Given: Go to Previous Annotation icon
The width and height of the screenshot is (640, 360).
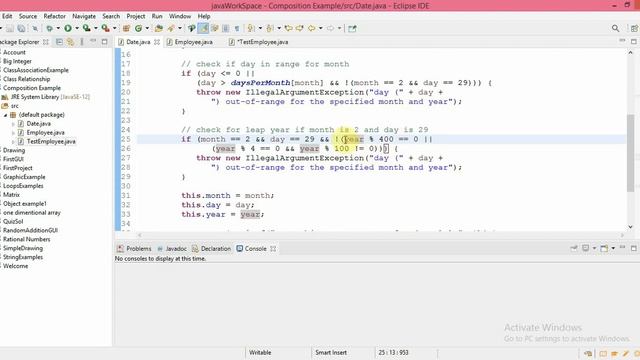Looking at the screenshot, I should (x=270, y=28).
